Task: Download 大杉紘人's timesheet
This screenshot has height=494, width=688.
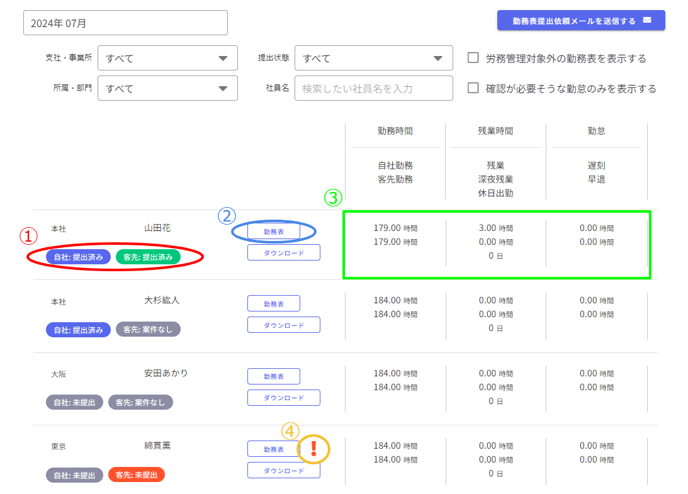Action: point(283,325)
